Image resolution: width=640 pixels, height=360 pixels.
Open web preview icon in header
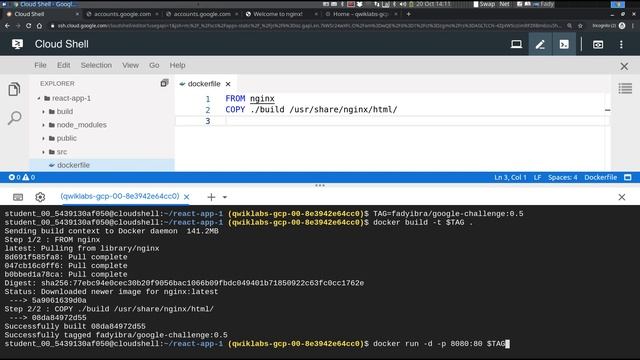[598, 44]
